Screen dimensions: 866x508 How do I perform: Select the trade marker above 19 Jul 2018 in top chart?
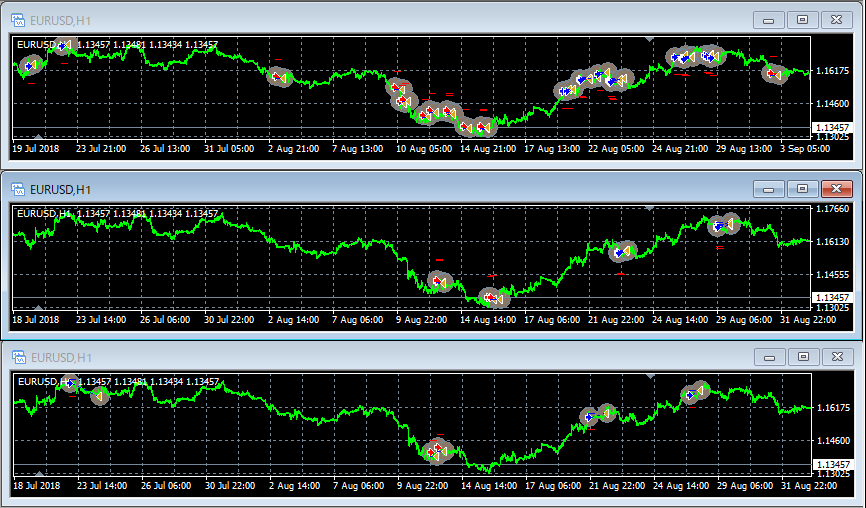pyautogui.click(x=31, y=66)
